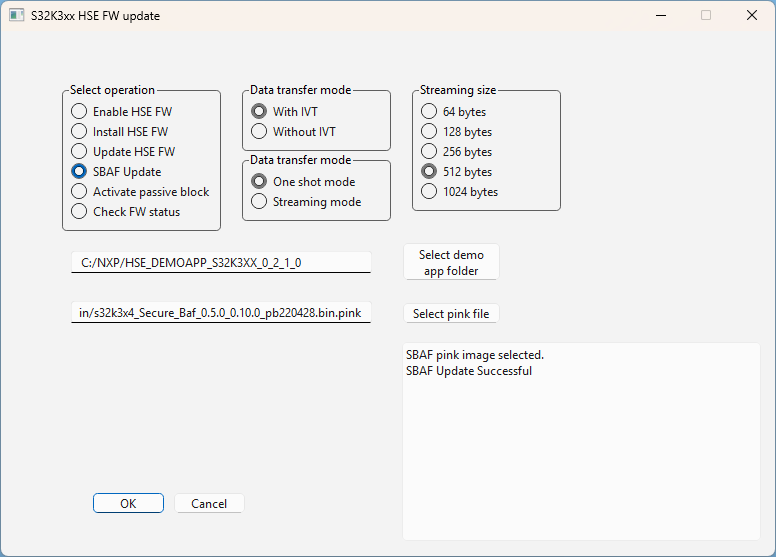This screenshot has width=776, height=557.
Task: Confirm with the OK button
Action: point(128,504)
